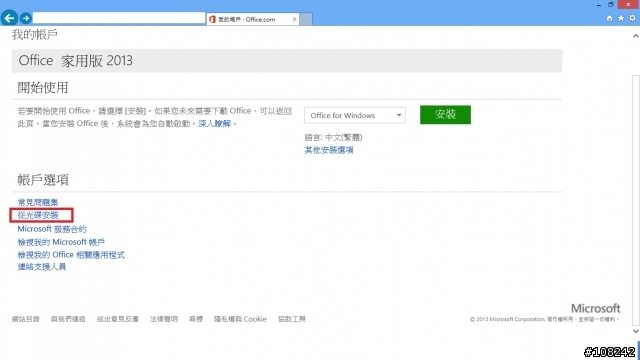Click the Microsoft logo in footer
Viewport: 640px width, 360px height.
point(596,309)
